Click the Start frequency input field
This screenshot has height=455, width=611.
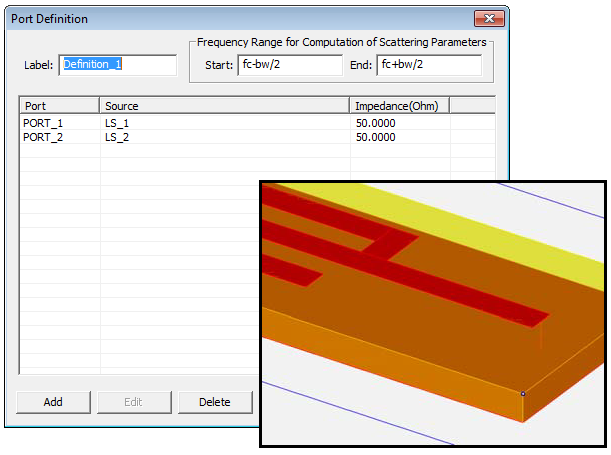click(x=290, y=66)
